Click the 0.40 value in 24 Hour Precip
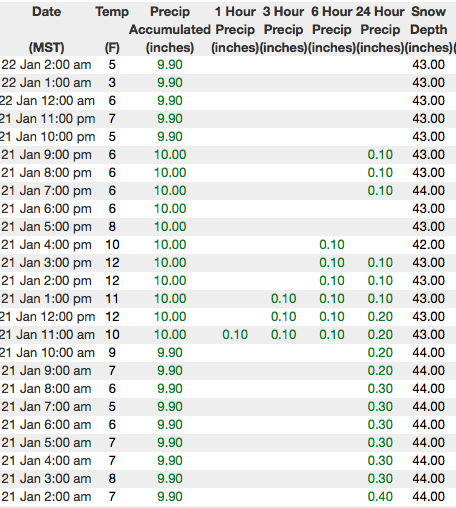Image resolution: width=456 pixels, height=508 pixels. click(380, 497)
